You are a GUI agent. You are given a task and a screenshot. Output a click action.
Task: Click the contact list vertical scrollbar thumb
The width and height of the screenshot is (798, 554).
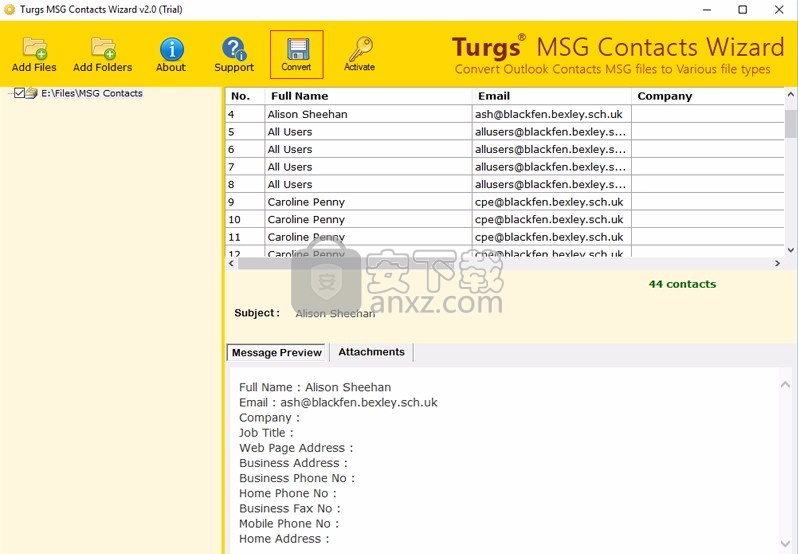point(790,124)
